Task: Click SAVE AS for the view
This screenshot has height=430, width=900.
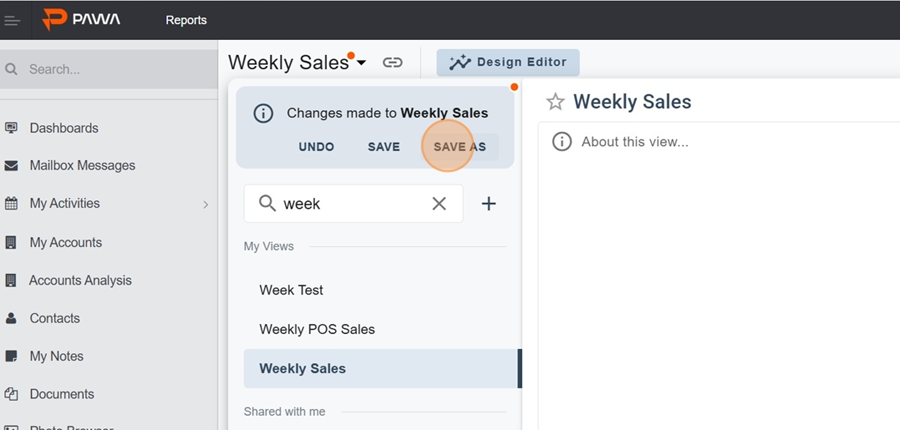Action: click(x=459, y=147)
